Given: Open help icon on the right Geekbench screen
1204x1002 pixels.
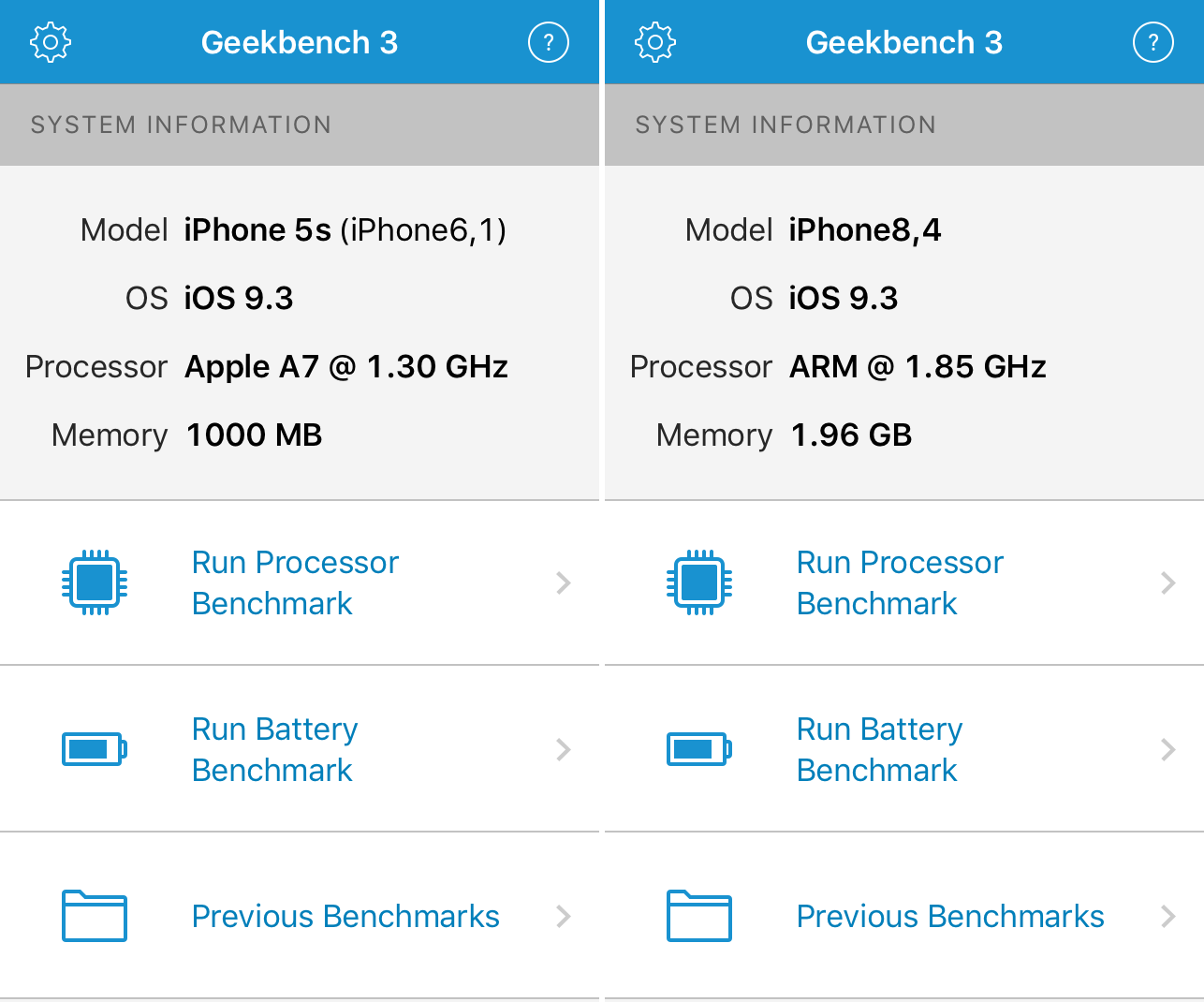Looking at the screenshot, I should (1153, 41).
